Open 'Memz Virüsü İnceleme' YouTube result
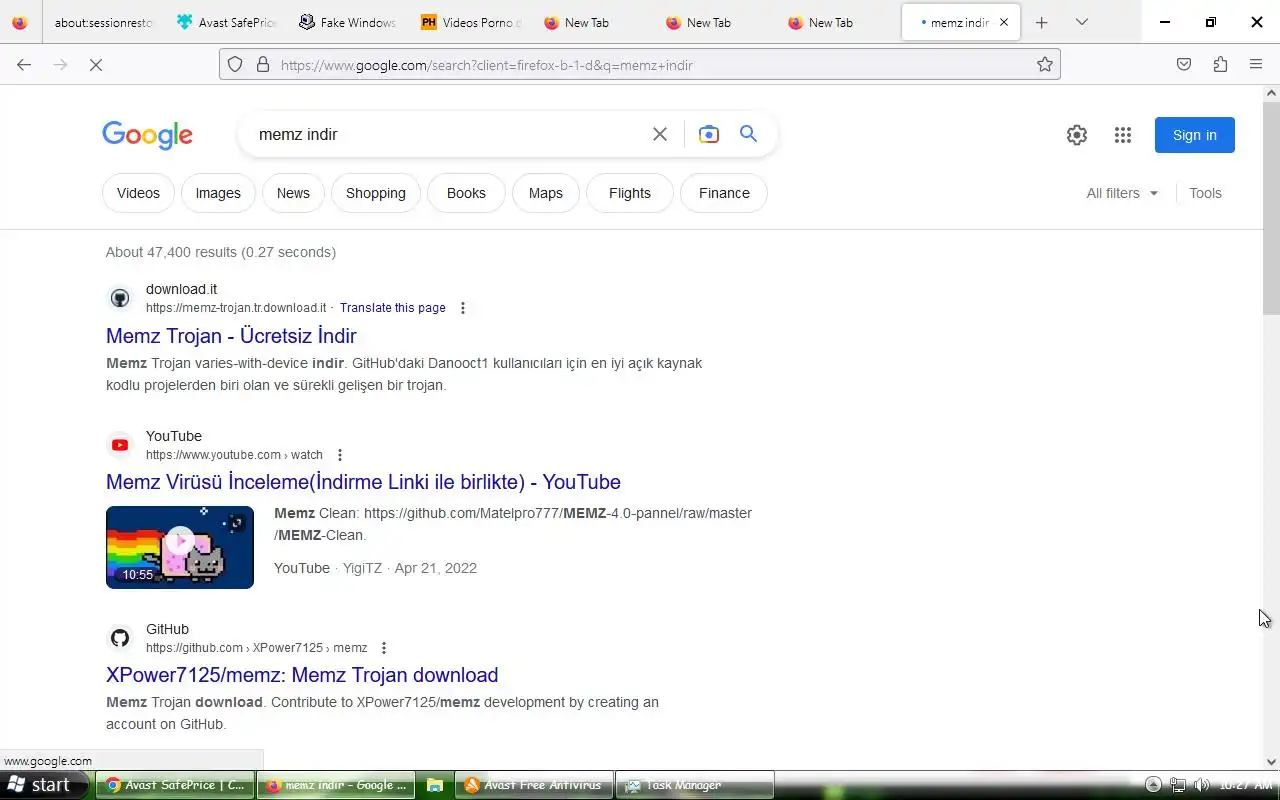This screenshot has height=800, width=1280. pyautogui.click(x=363, y=482)
